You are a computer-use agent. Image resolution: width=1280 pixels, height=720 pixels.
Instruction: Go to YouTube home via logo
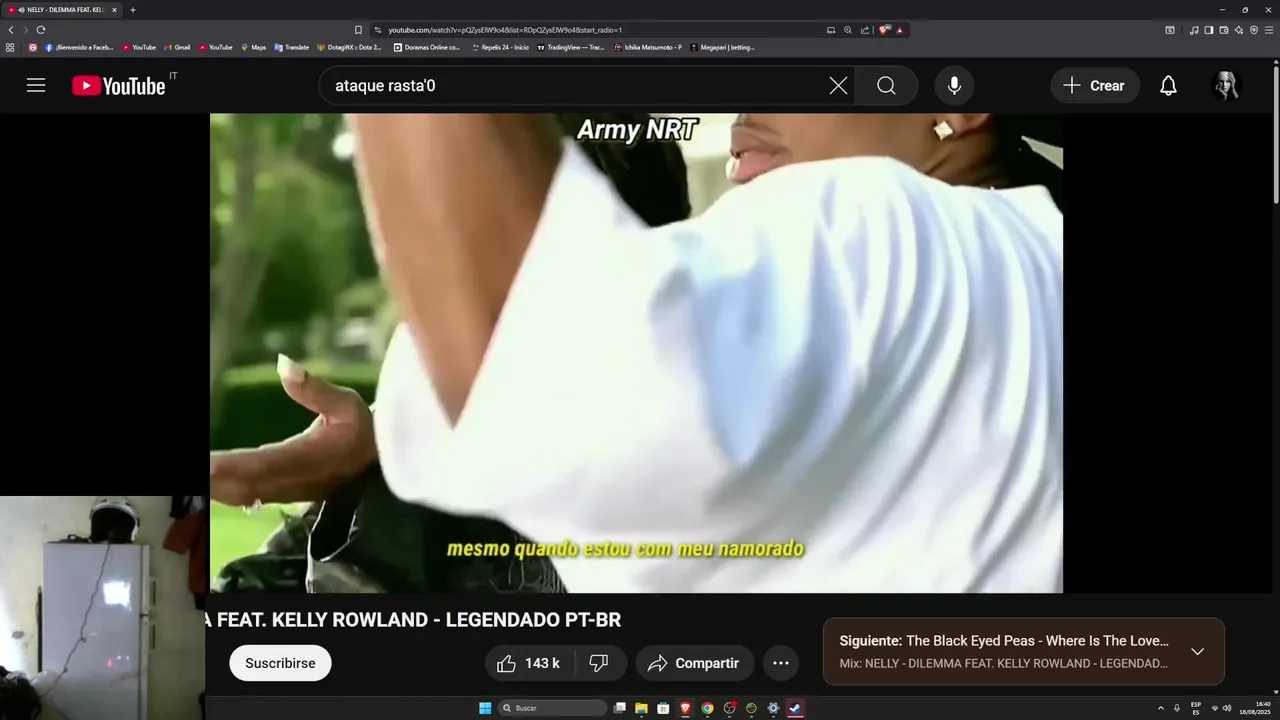[118, 86]
